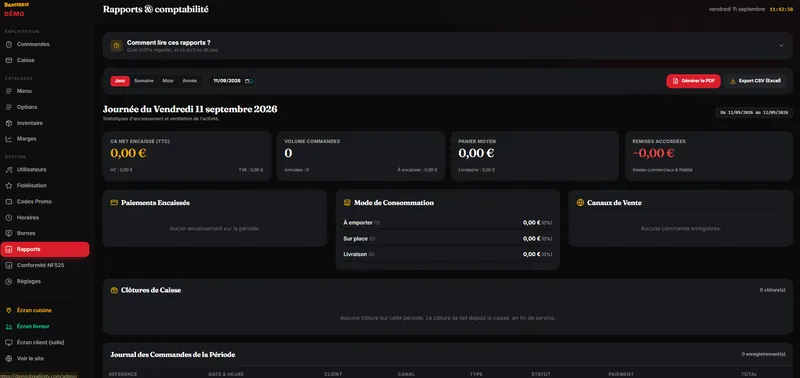This screenshot has width=800, height=378.
Task: Open the Codes Promo ticket icon
Action: 9,201
